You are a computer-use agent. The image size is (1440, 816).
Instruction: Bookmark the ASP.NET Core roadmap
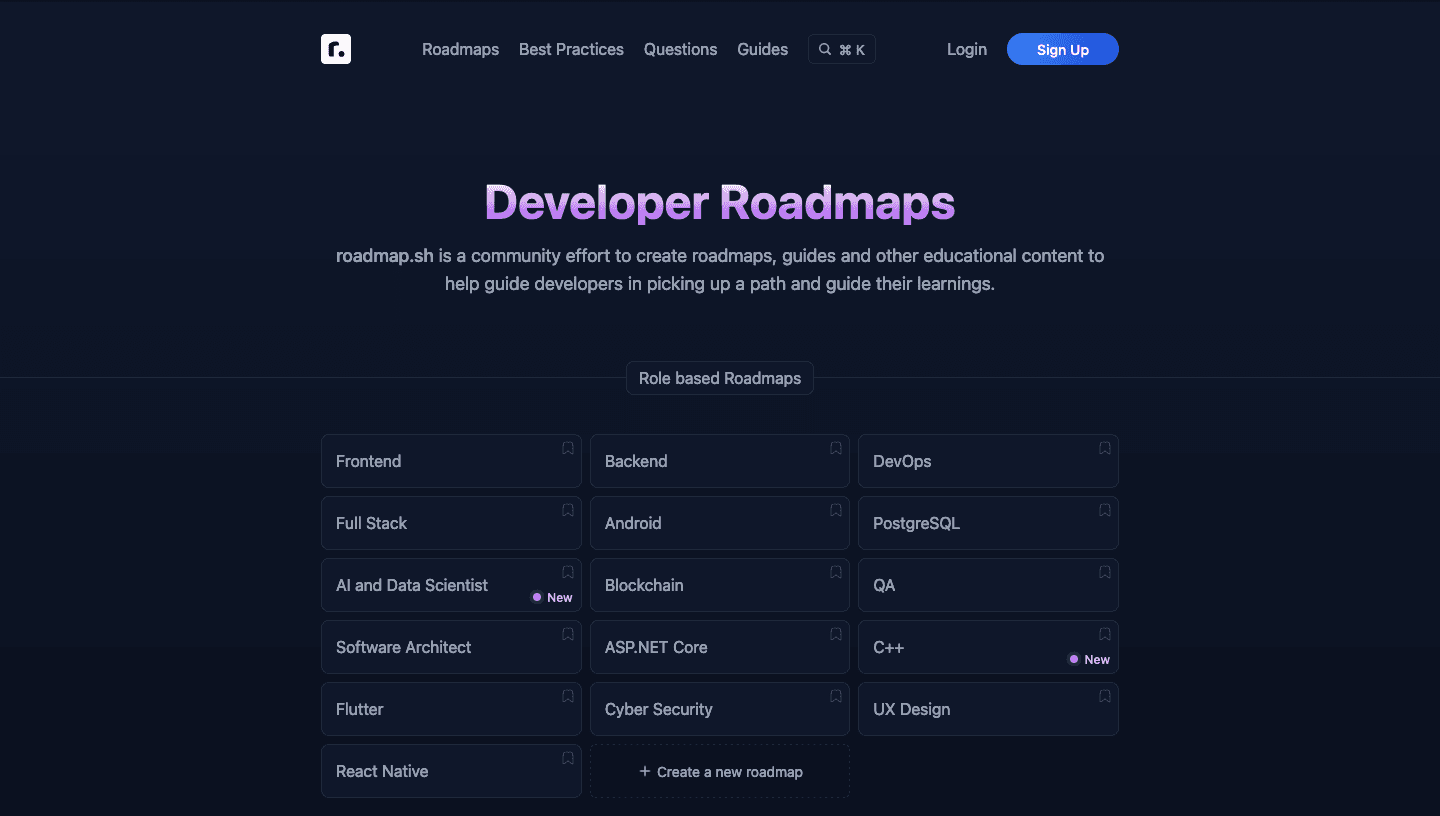[x=836, y=634]
